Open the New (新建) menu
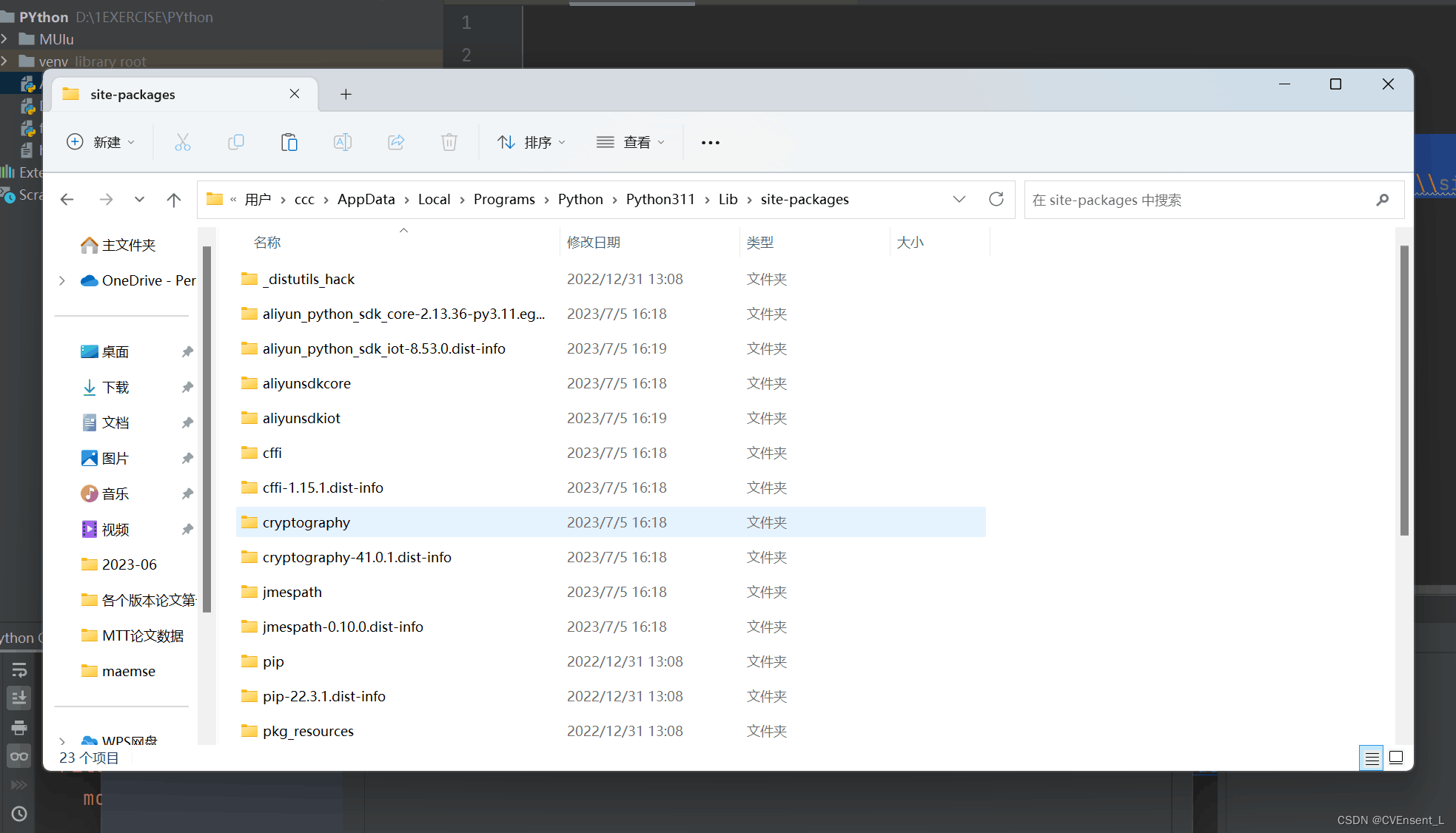This screenshot has width=1456, height=833. 101,142
